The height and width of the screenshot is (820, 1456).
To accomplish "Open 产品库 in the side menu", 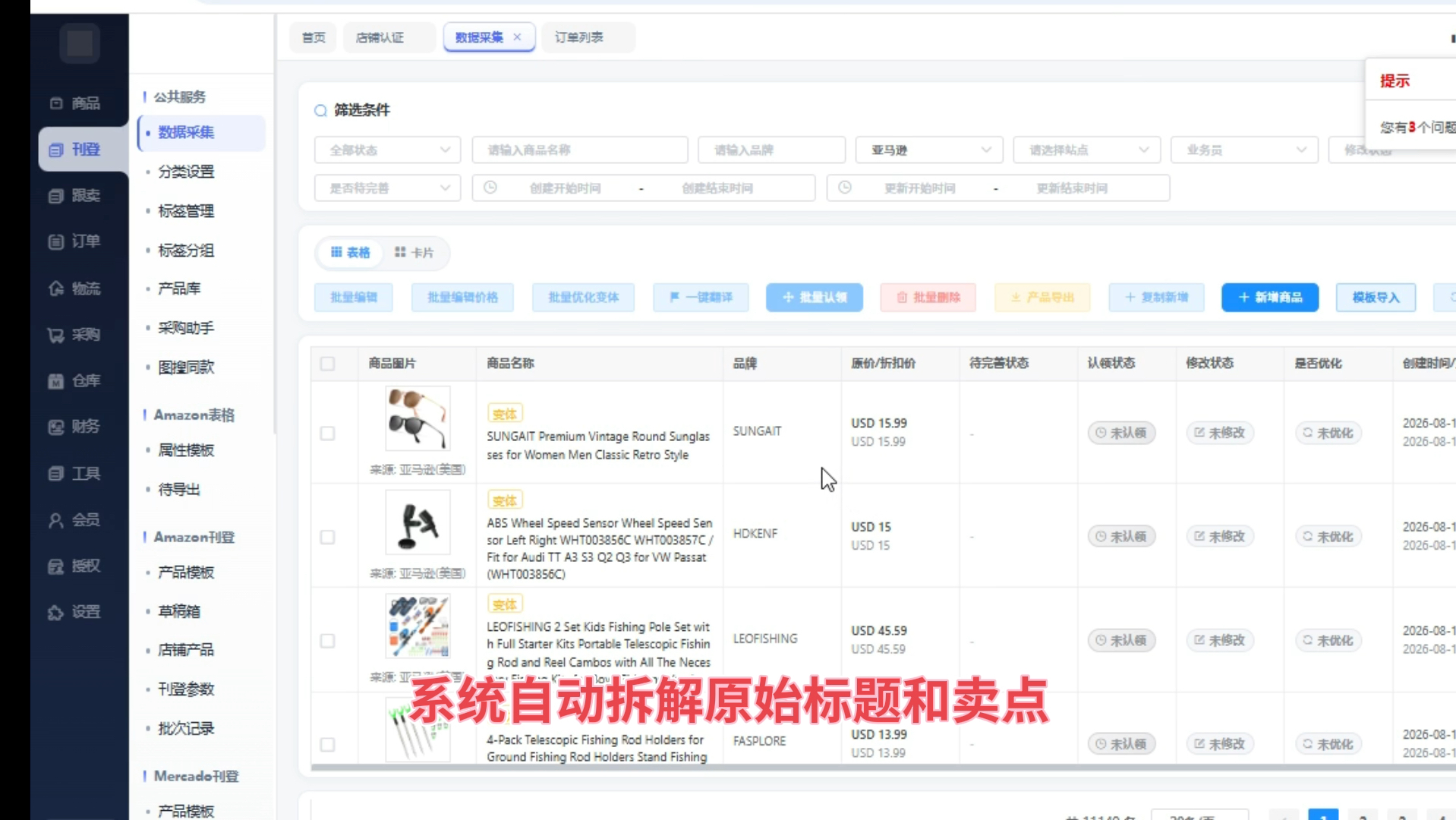I will pyautogui.click(x=179, y=289).
